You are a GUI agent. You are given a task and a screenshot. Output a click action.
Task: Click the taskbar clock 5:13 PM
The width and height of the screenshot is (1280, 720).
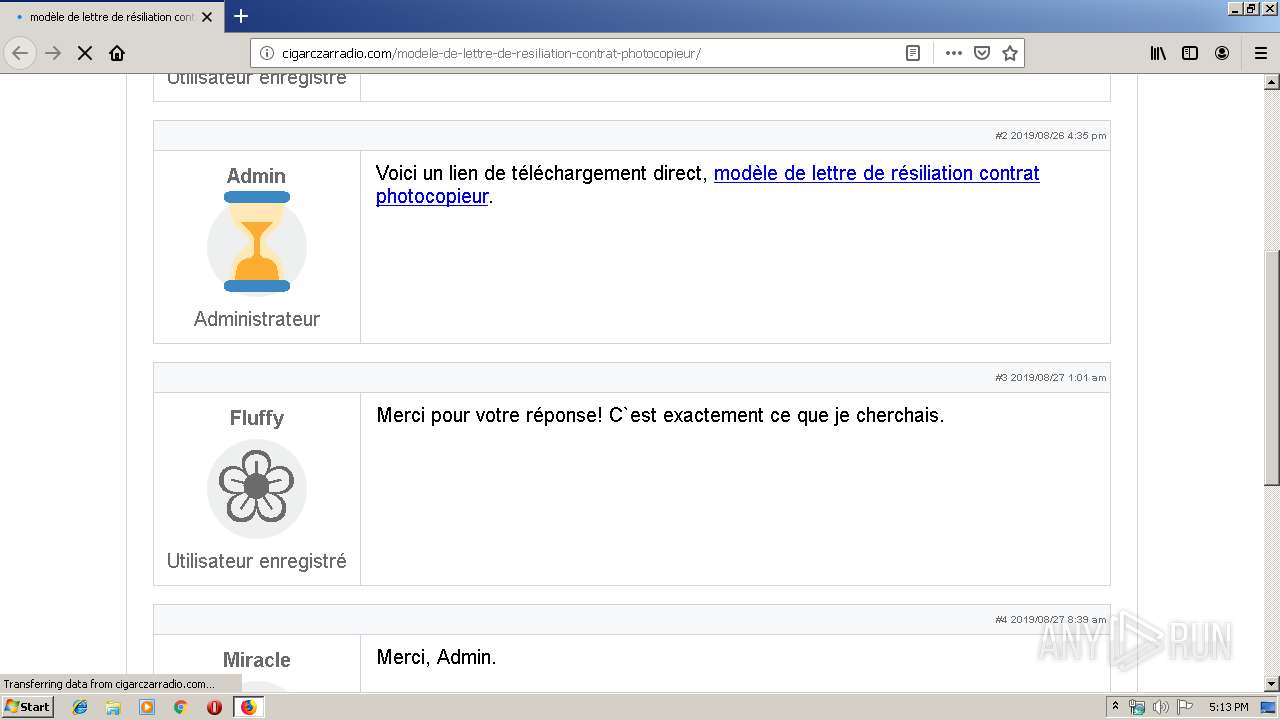pos(1228,707)
